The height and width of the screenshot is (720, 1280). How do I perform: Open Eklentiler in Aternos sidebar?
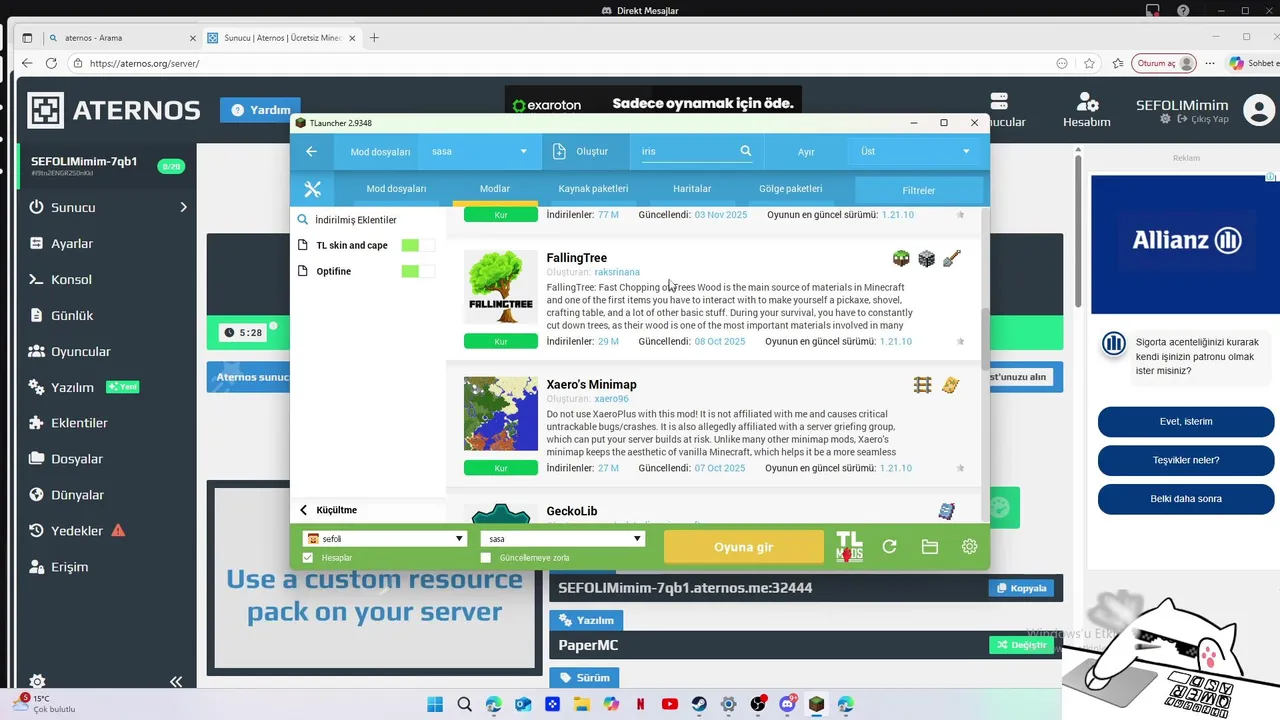(79, 423)
